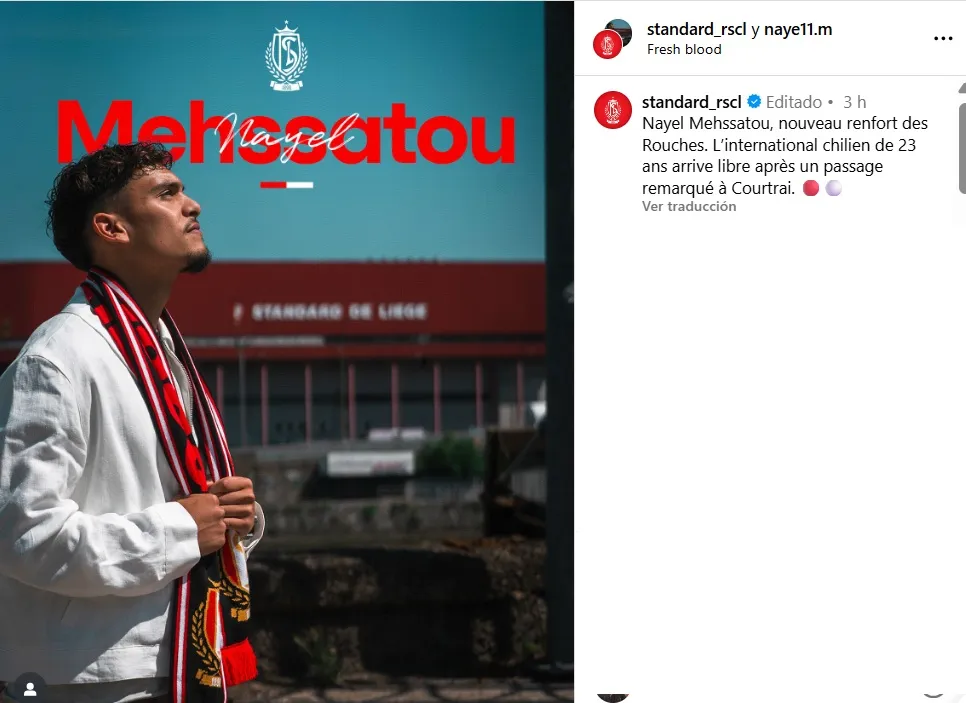Open the three-dot more options menu

[943, 38]
